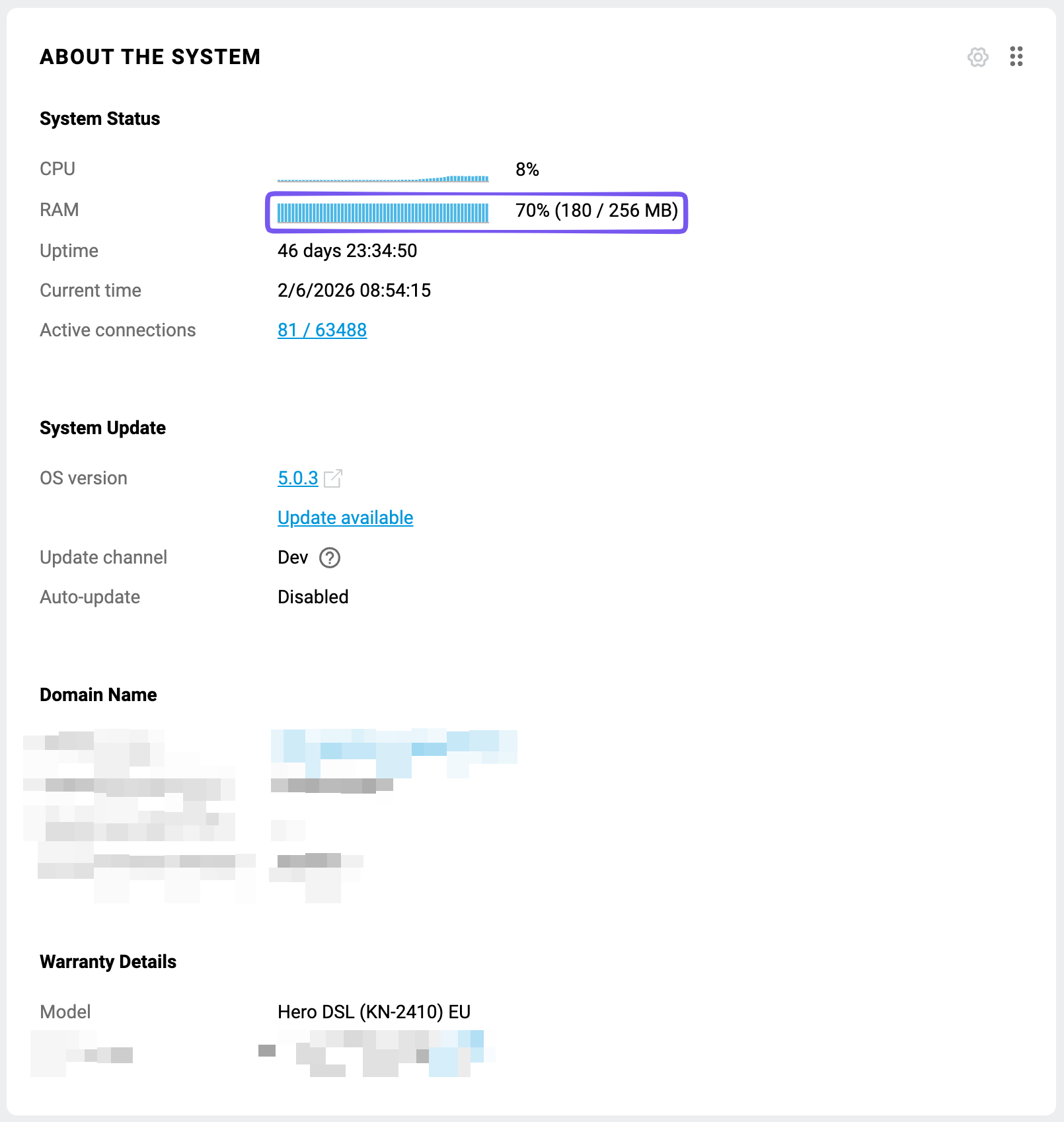Click the CPU 8% value
Image resolution: width=1064 pixels, height=1122 pixels.
click(x=527, y=170)
